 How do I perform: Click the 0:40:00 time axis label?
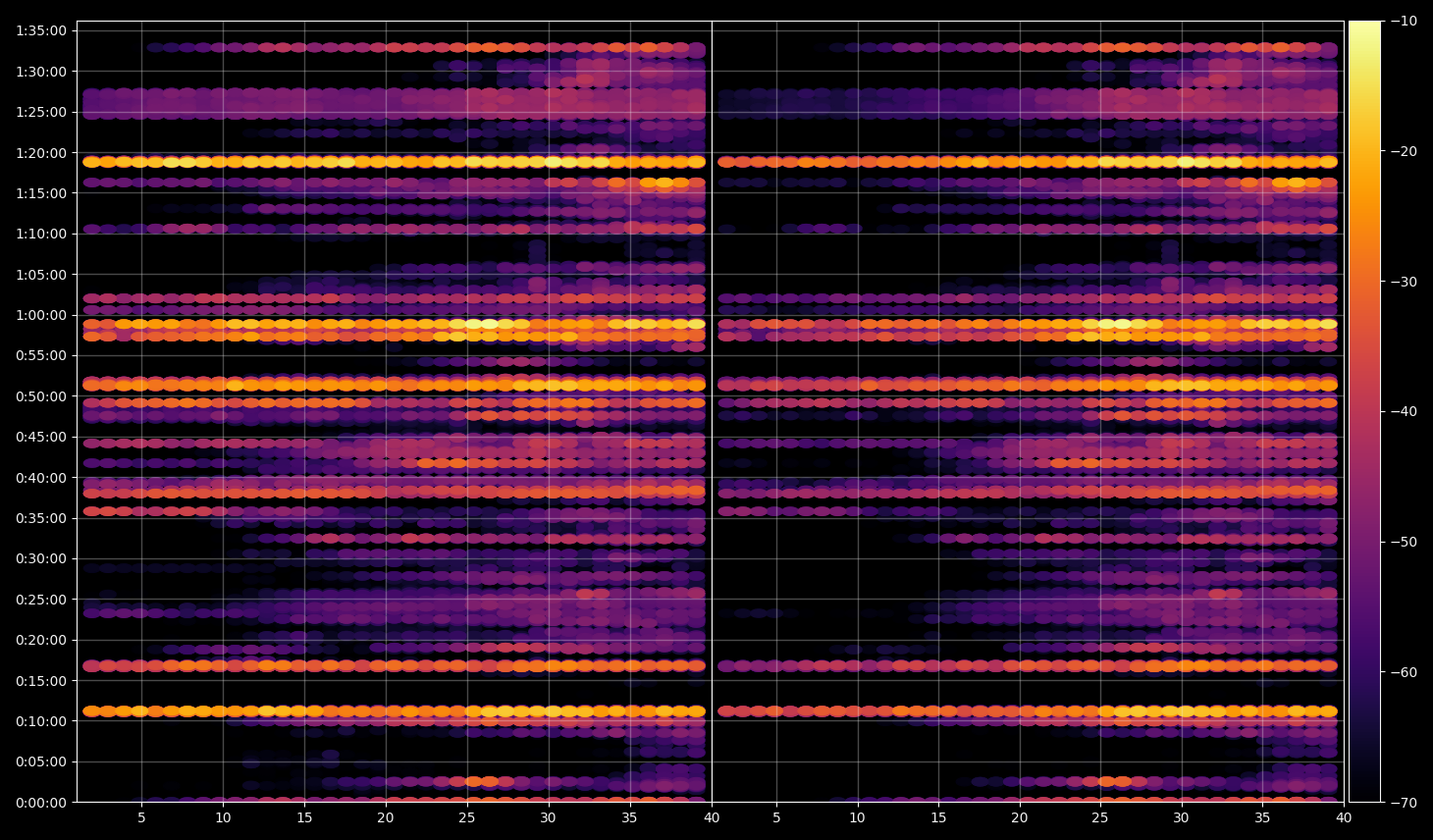click(x=41, y=478)
